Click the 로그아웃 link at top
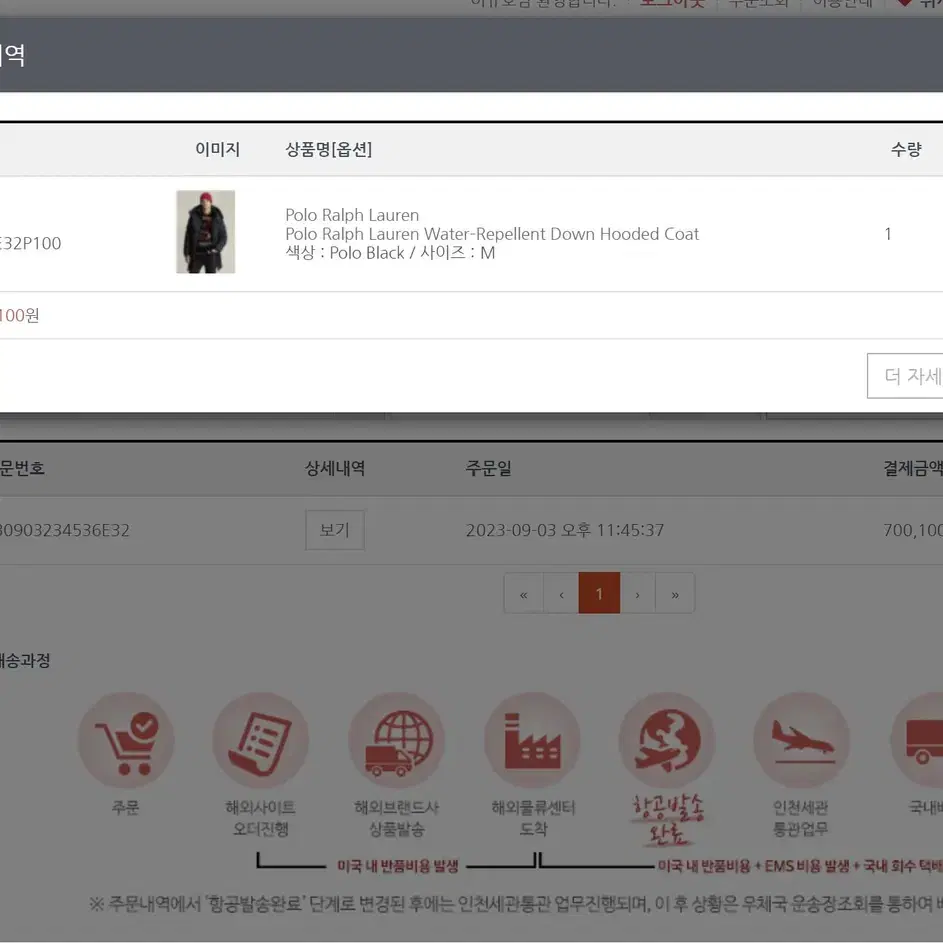 click(672, 4)
